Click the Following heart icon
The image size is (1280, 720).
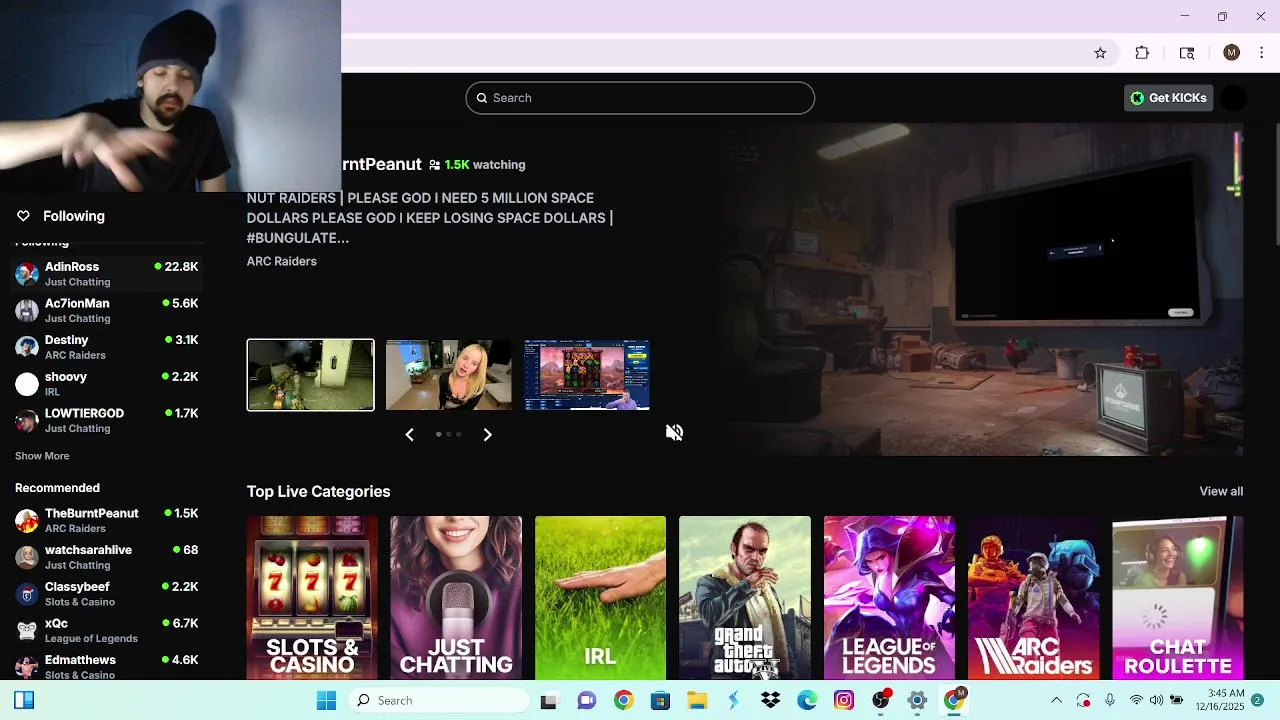(x=23, y=216)
